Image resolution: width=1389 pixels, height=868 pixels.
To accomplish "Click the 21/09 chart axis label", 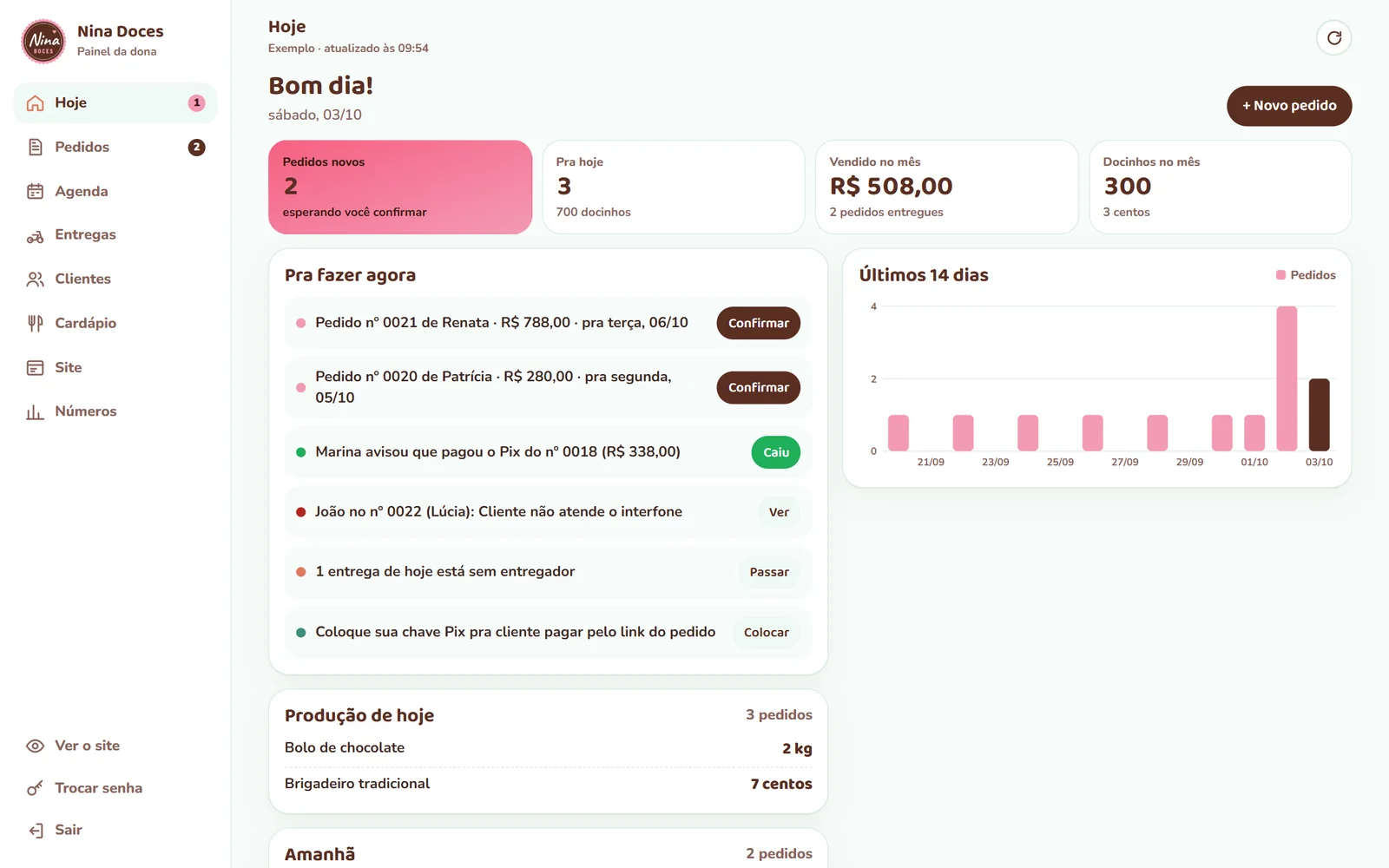I will coord(931,463).
